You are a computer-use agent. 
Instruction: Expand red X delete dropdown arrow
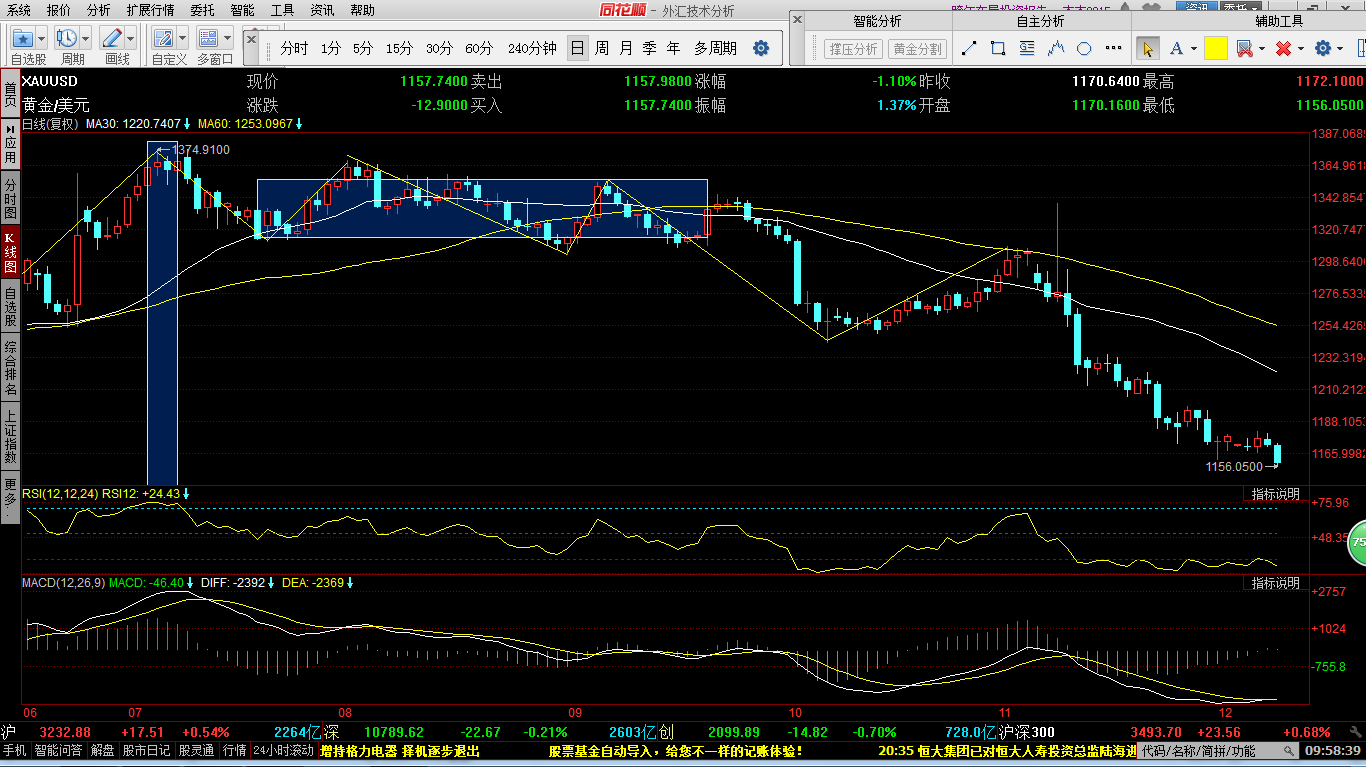pyautogui.click(x=1302, y=49)
